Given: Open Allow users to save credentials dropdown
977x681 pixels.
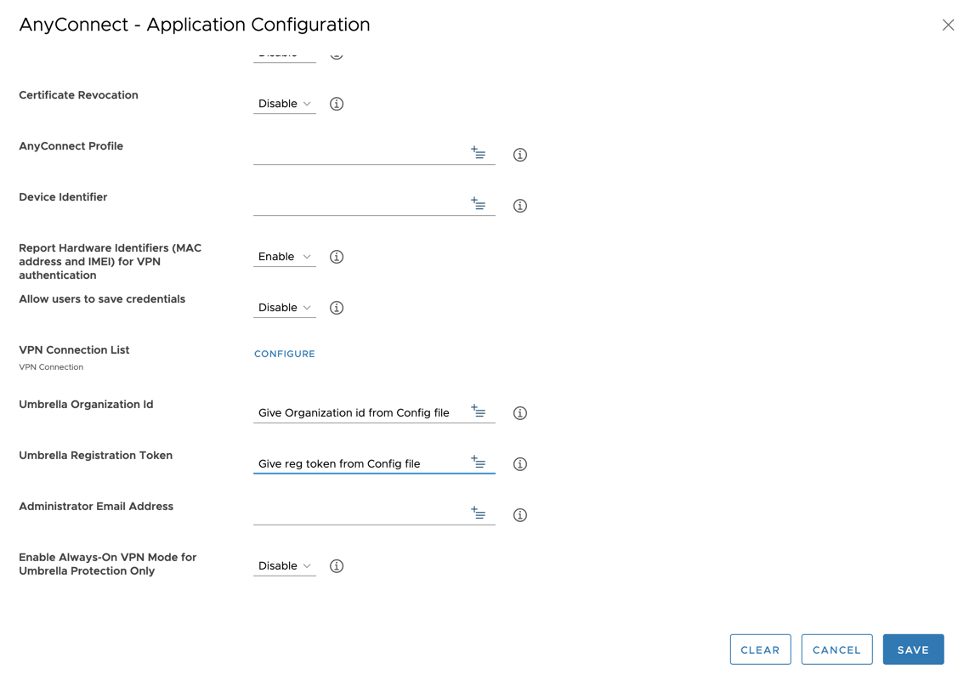Looking at the screenshot, I should click(284, 308).
